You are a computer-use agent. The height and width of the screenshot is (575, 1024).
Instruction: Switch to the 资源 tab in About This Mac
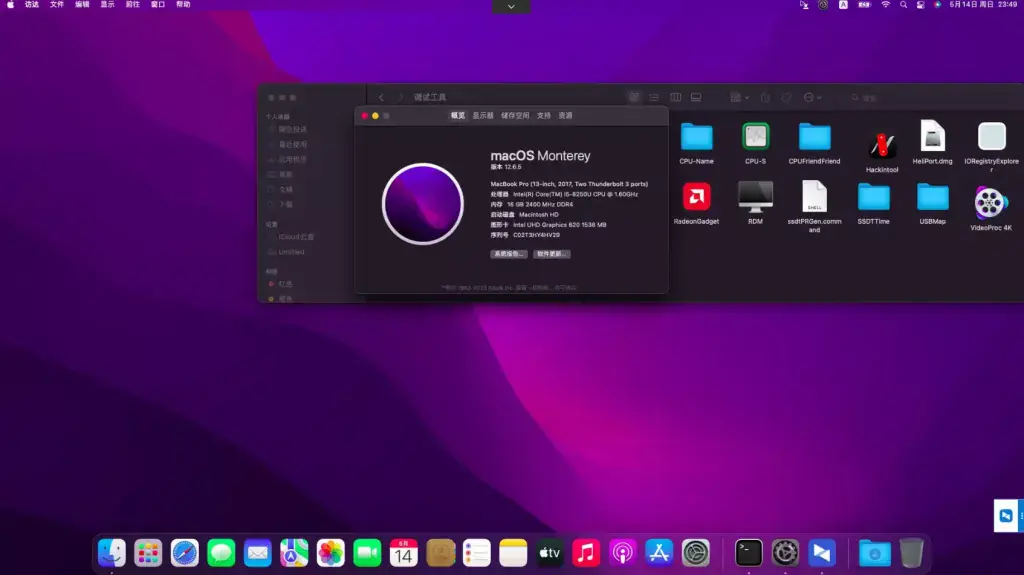[566, 116]
